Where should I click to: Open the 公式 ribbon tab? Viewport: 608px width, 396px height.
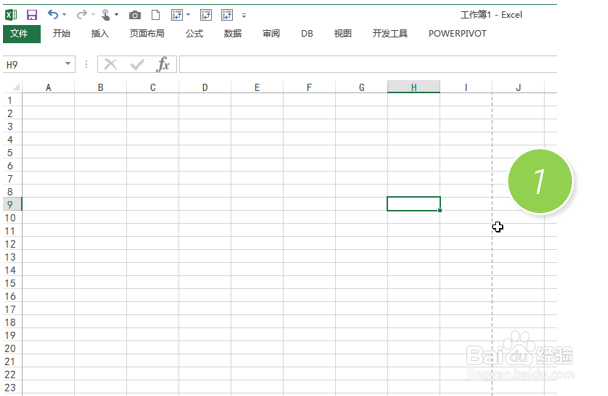194,34
